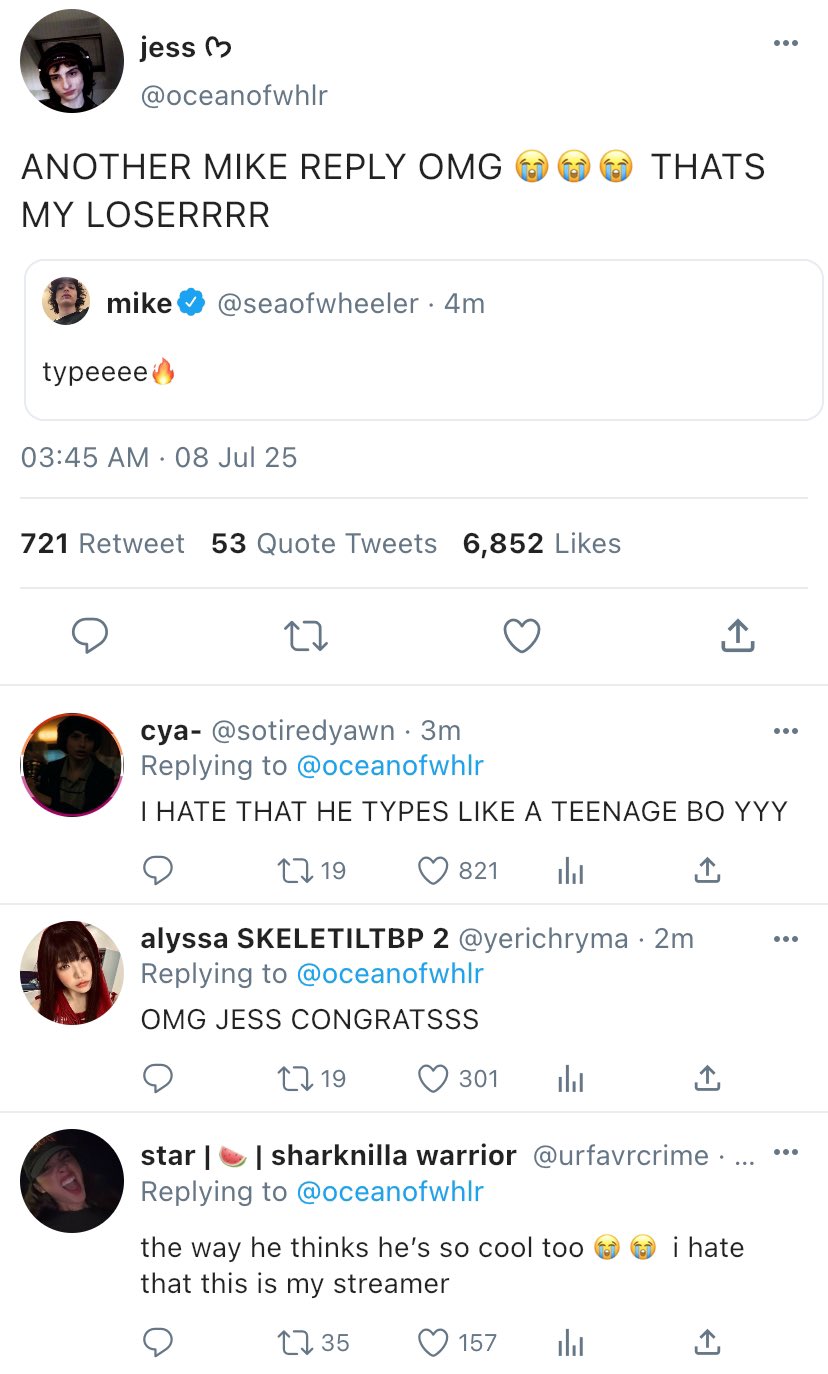Viewport: 828px width, 1374px height.
Task: Open jess's profile picture
Action: click(71, 61)
